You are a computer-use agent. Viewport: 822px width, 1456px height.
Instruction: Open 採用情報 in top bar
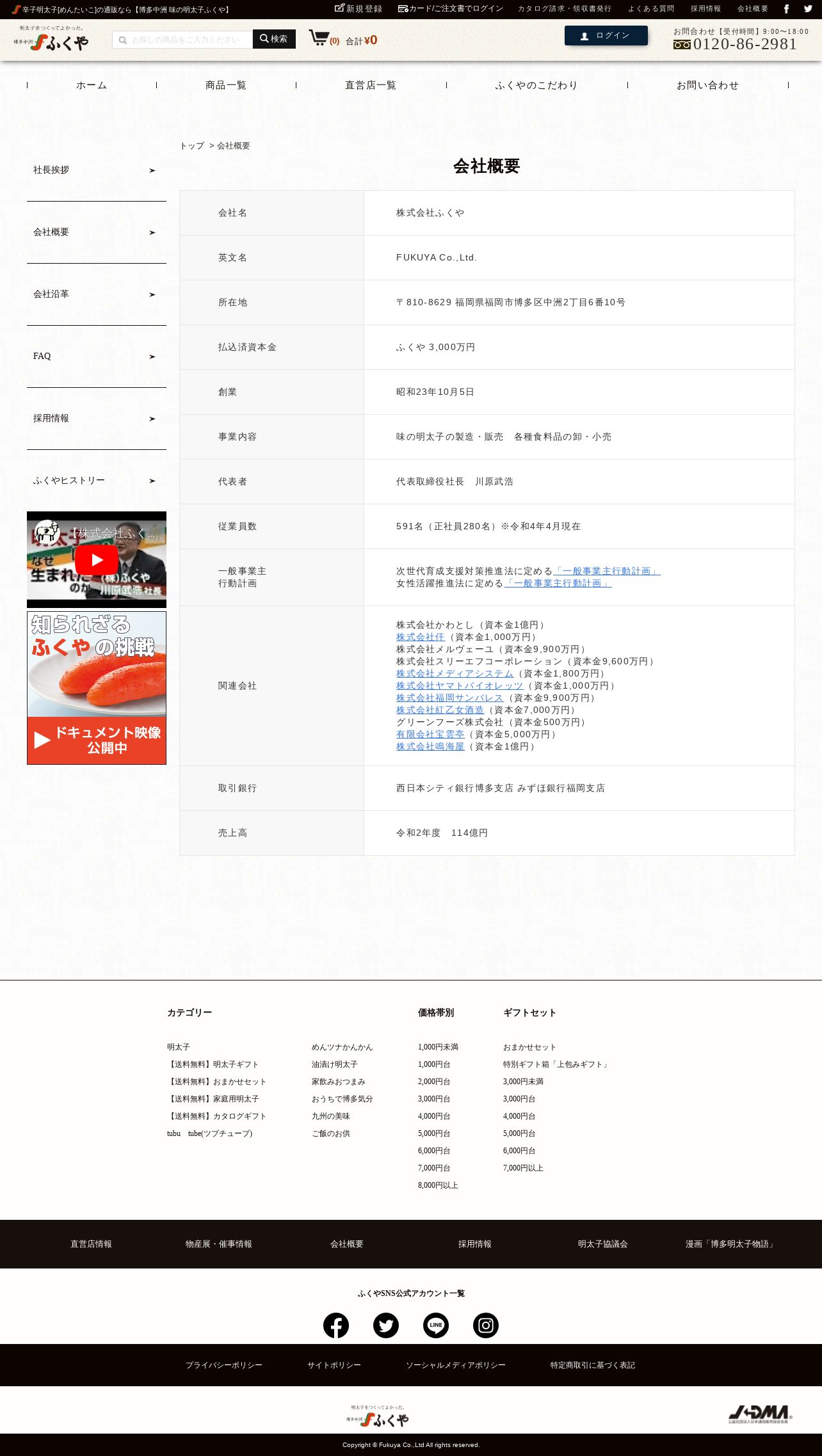(705, 9)
